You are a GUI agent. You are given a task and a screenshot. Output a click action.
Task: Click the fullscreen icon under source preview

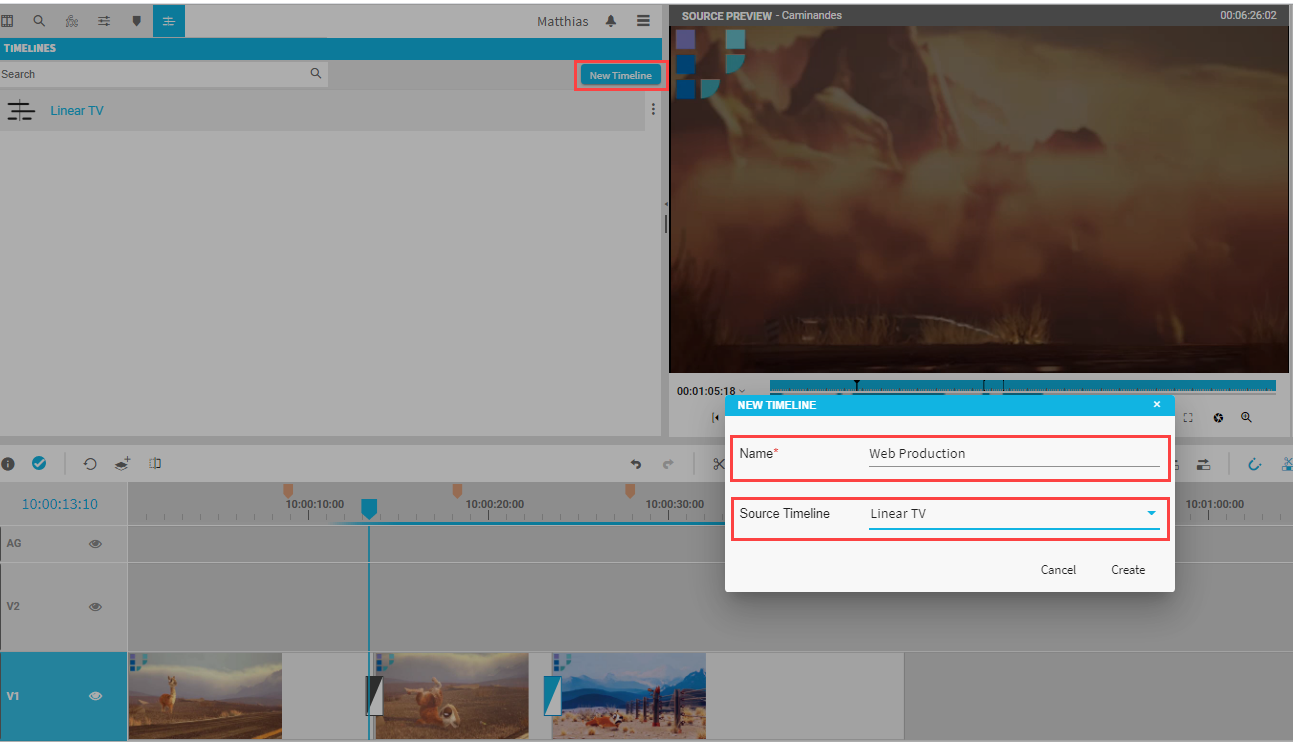tap(1188, 417)
